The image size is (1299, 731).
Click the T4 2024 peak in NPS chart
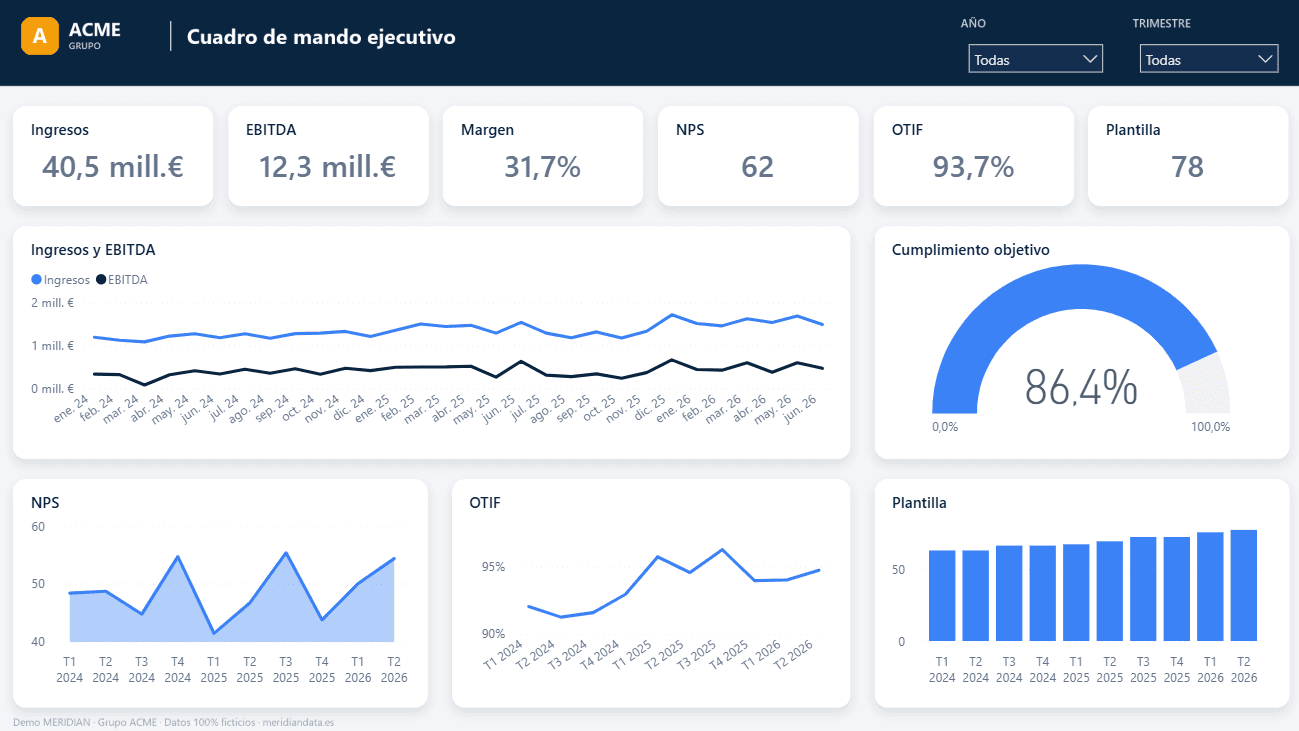tap(177, 557)
